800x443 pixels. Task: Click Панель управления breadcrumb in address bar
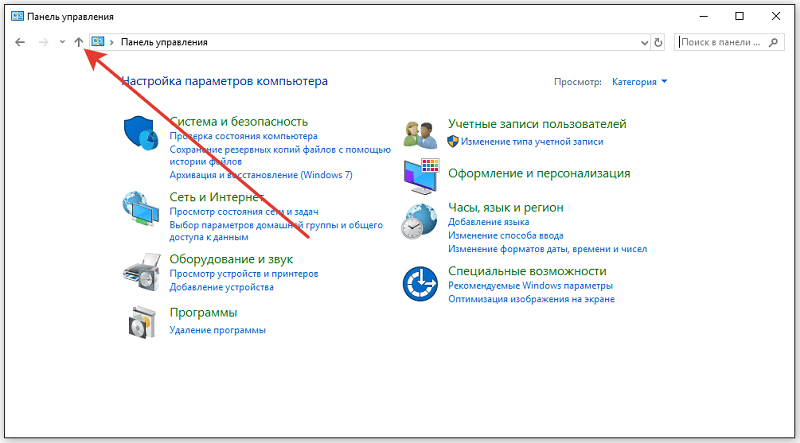pyautogui.click(x=164, y=42)
